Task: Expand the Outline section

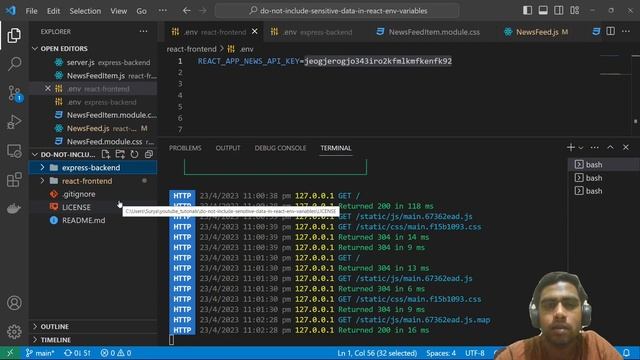Action: (35, 327)
